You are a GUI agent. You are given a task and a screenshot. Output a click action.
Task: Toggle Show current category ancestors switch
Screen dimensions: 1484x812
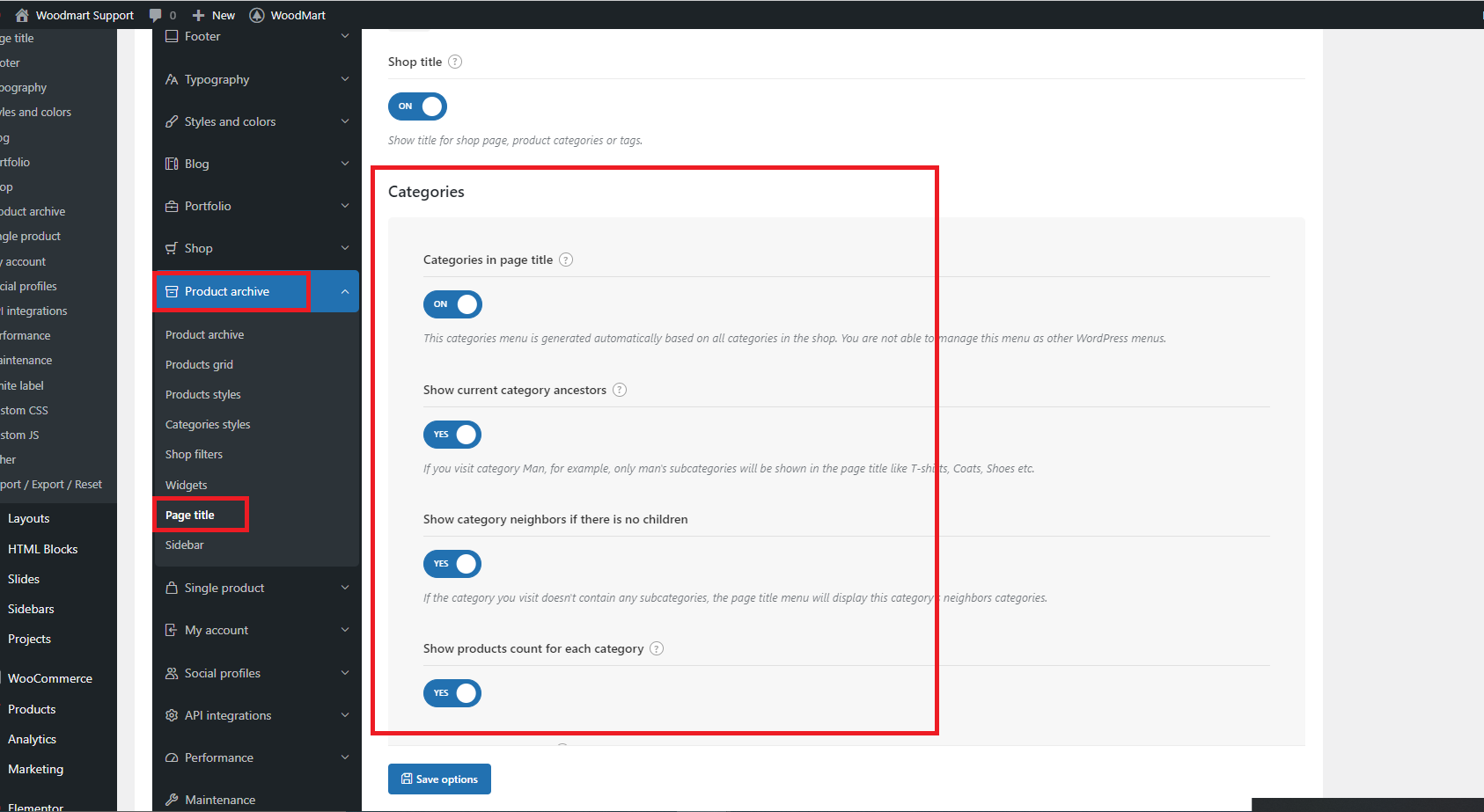[452, 435]
